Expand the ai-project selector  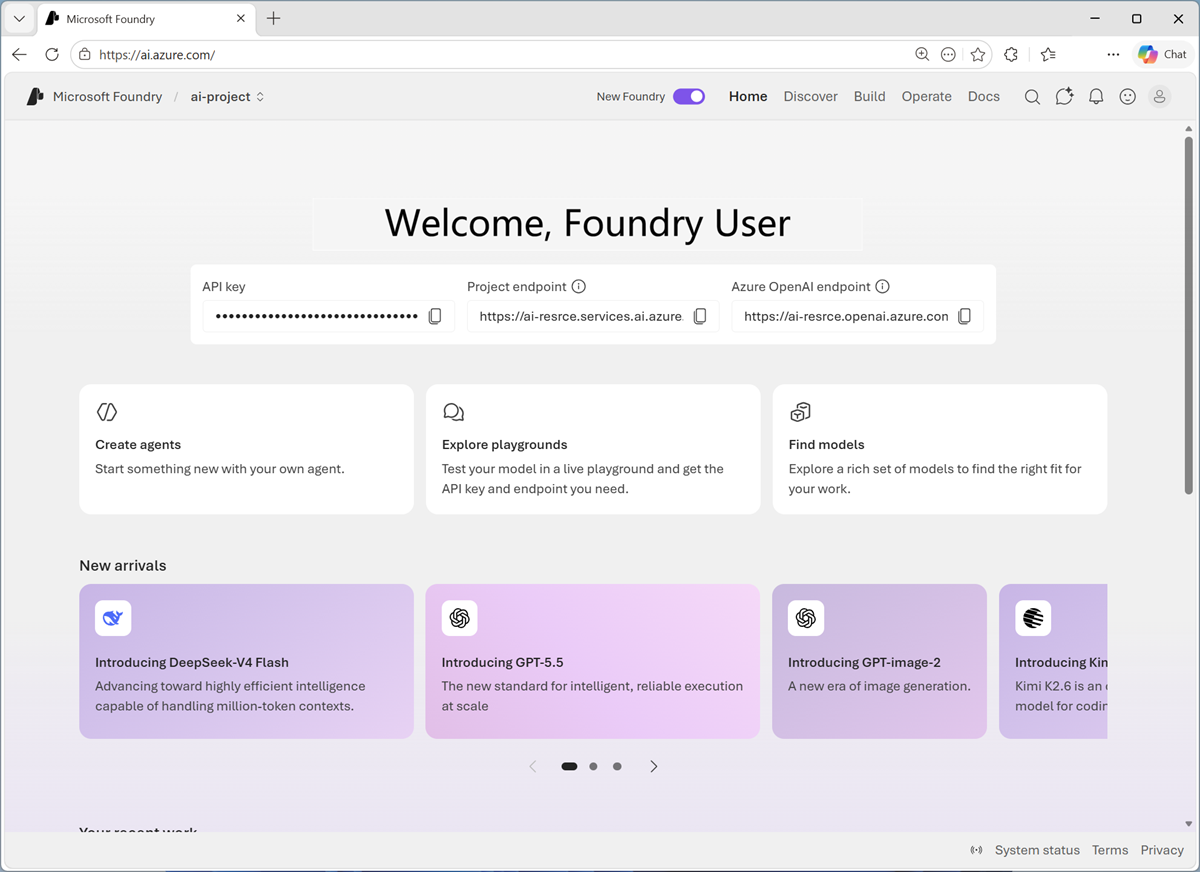click(x=228, y=97)
